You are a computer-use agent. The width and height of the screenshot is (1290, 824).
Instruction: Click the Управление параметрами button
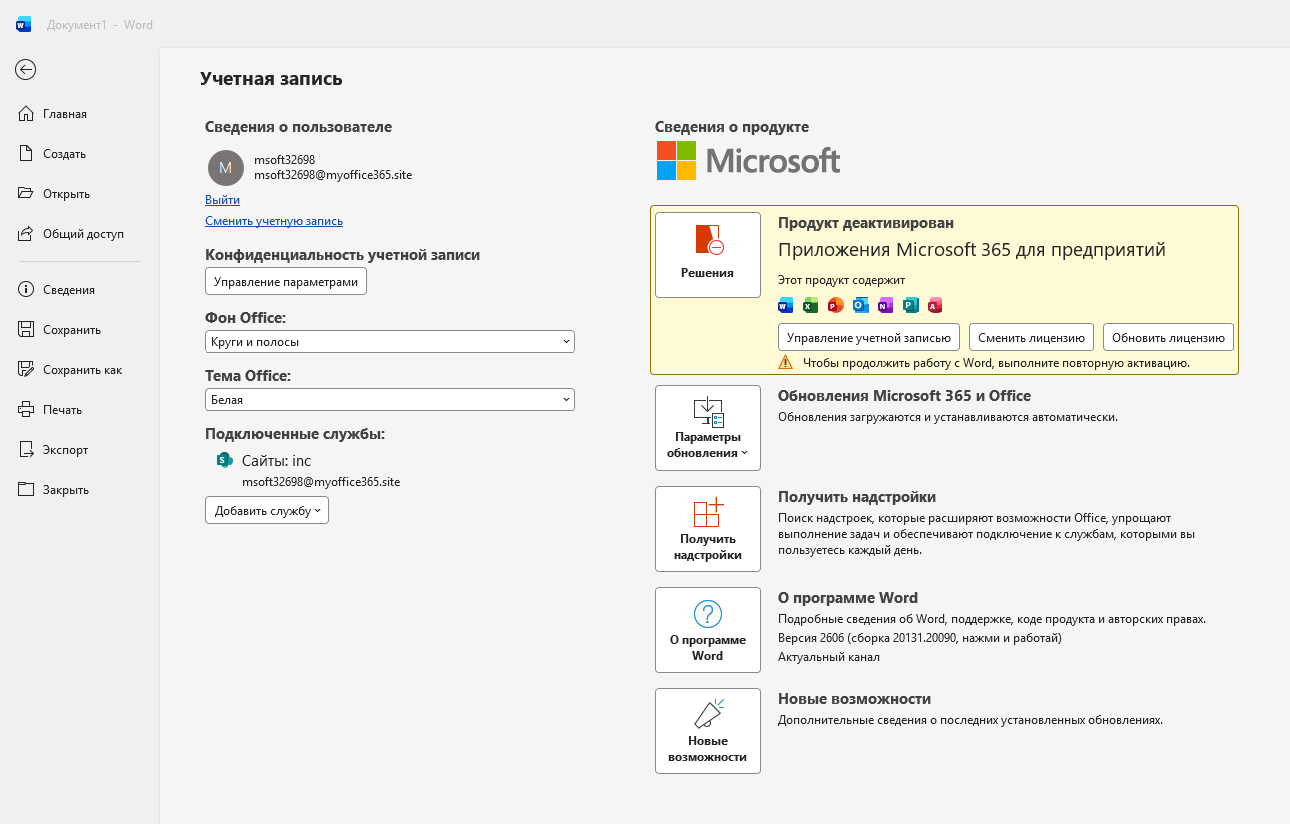[286, 282]
